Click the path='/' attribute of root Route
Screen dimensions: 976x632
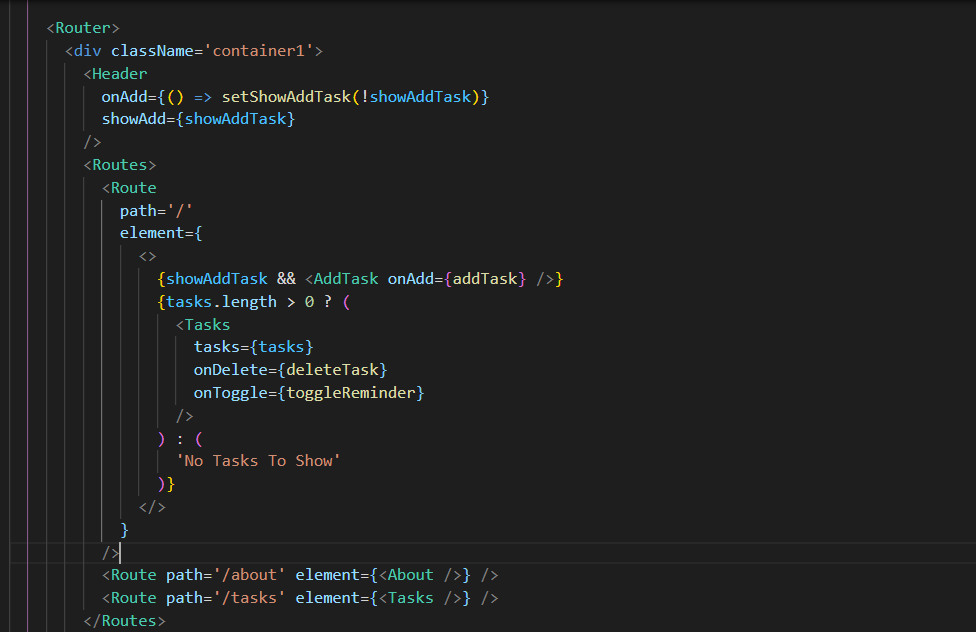(x=156, y=211)
